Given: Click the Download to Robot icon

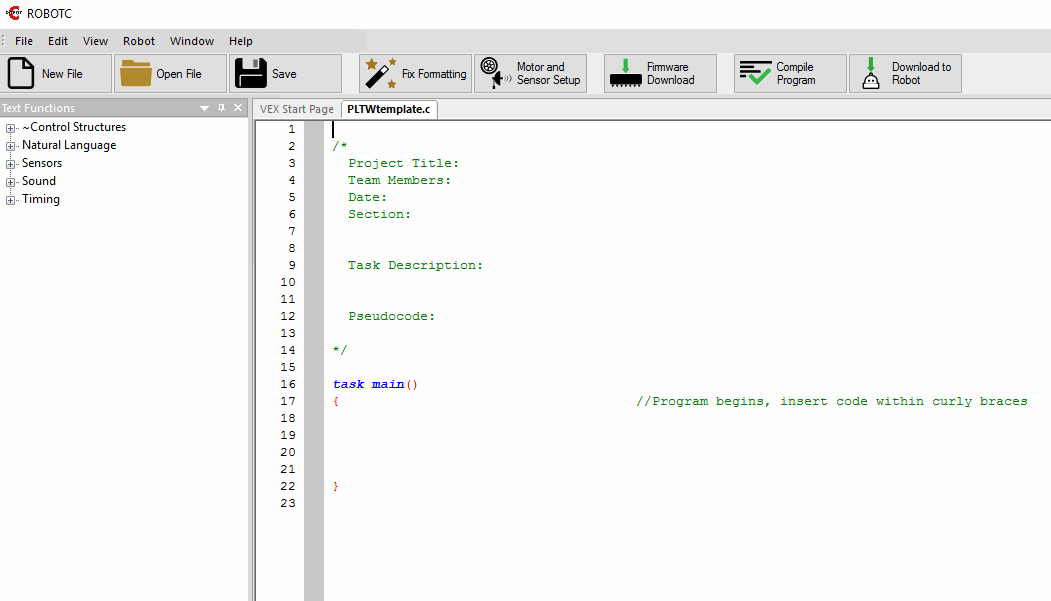Looking at the screenshot, I should click(871, 74).
